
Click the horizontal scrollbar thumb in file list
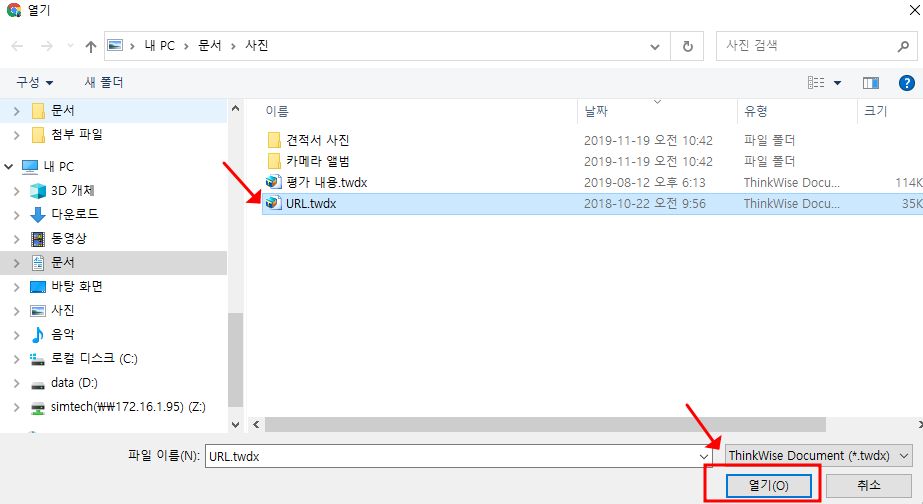(545, 425)
